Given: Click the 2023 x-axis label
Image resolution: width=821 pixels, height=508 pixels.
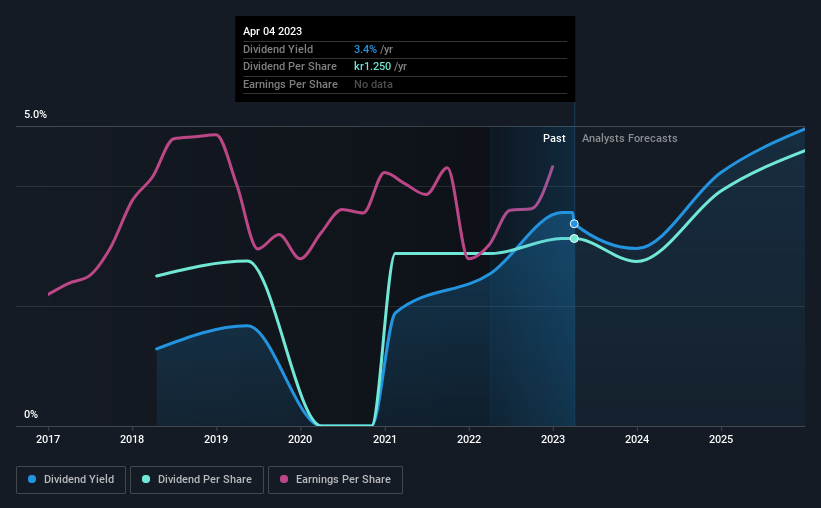Looking at the screenshot, I should pyautogui.click(x=553, y=439).
